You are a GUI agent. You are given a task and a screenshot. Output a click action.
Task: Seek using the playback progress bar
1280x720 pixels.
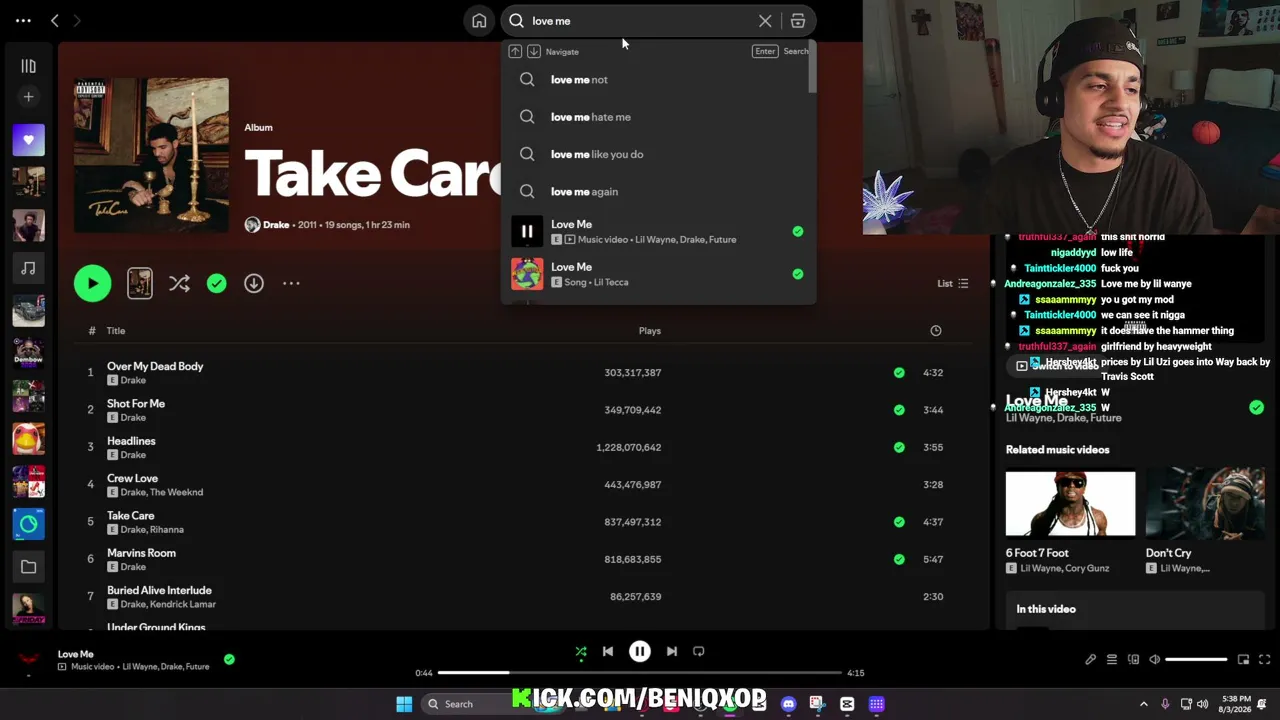click(640, 673)
